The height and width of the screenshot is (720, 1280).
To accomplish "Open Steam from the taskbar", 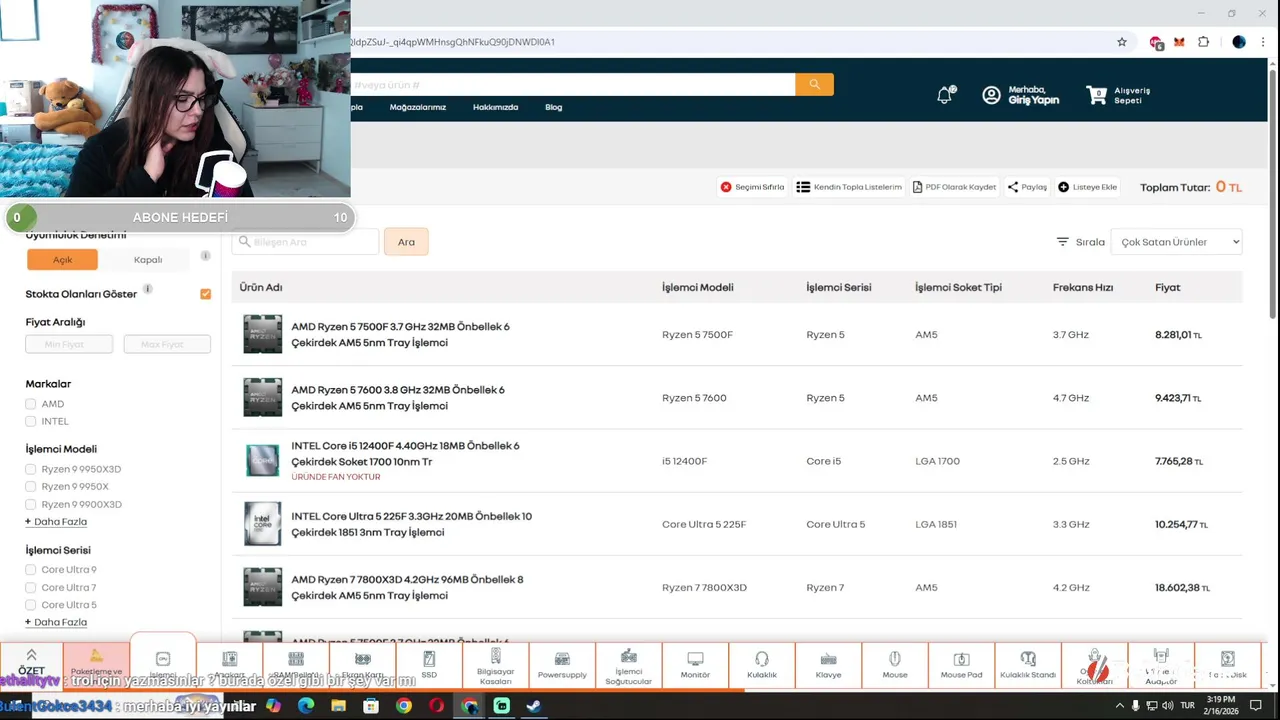I will coord(534,706).
